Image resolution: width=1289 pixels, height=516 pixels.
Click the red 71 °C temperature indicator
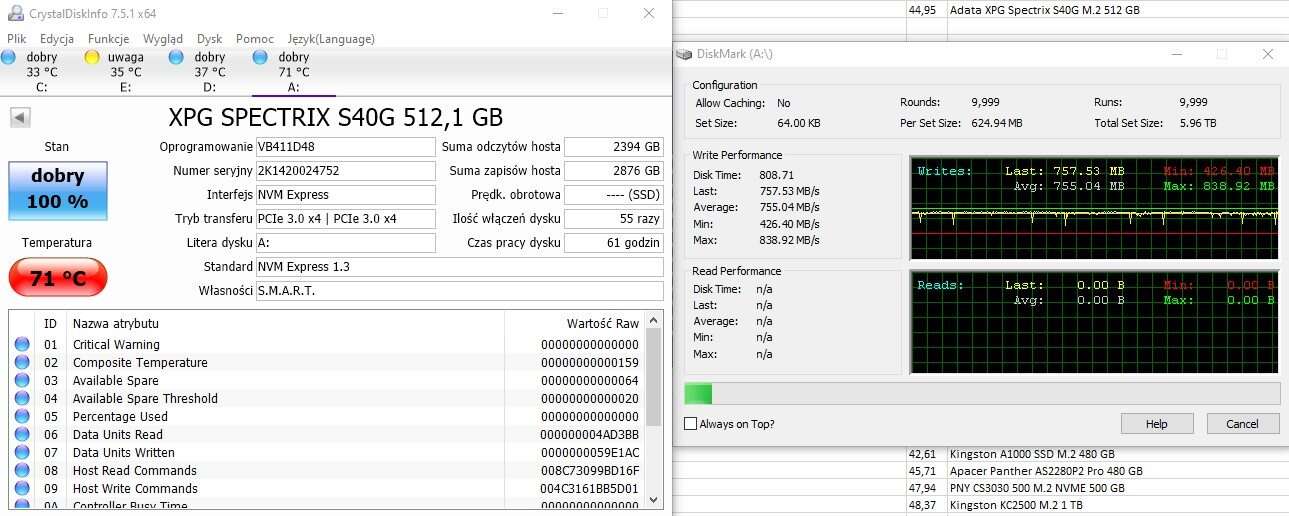57,278
